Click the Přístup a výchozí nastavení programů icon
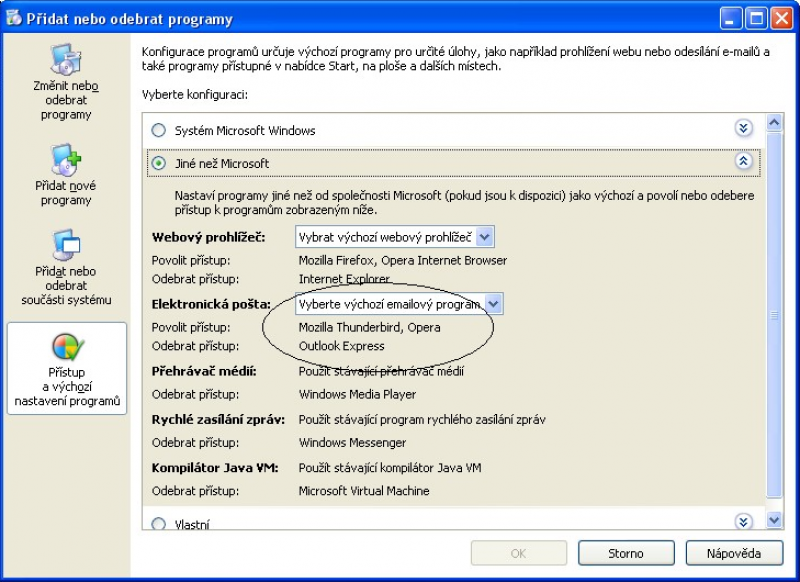The image size is (800, 582). [x=66, y=348]
